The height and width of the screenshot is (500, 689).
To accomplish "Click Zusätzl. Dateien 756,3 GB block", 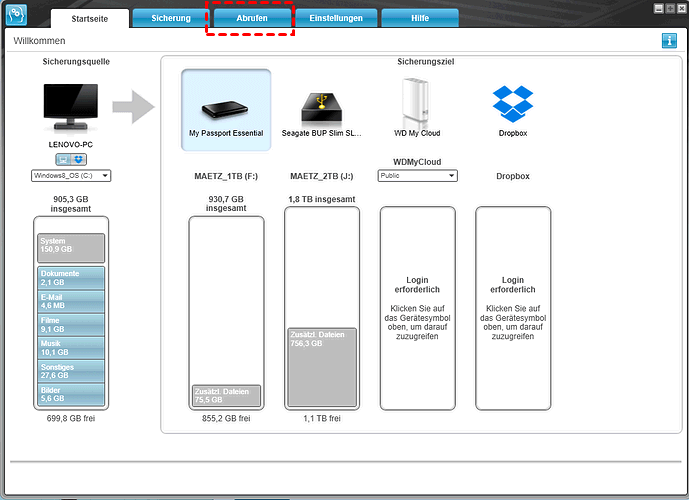I will pos(322,367).
